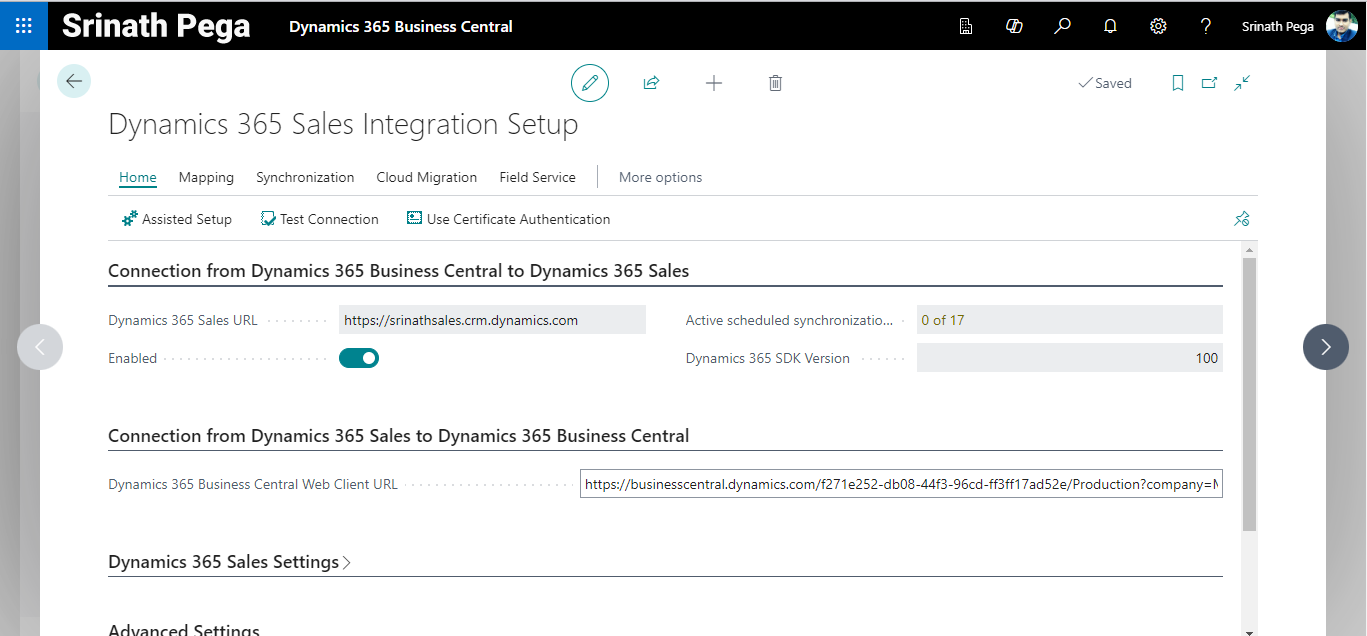Screen dimensions: 1367x636
Task: Expand the Advanced Settings section
Action: point(184,629)
